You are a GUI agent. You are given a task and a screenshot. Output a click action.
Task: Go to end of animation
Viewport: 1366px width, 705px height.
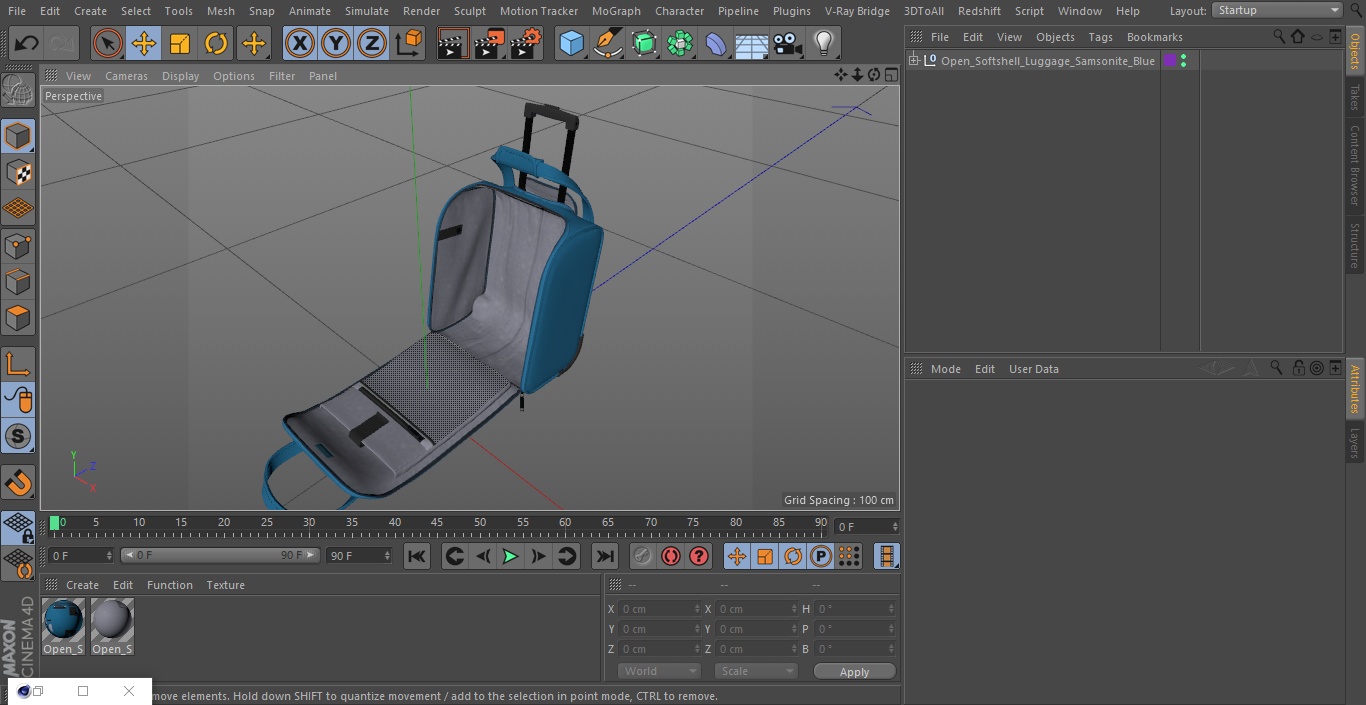(x=605, y=556)
